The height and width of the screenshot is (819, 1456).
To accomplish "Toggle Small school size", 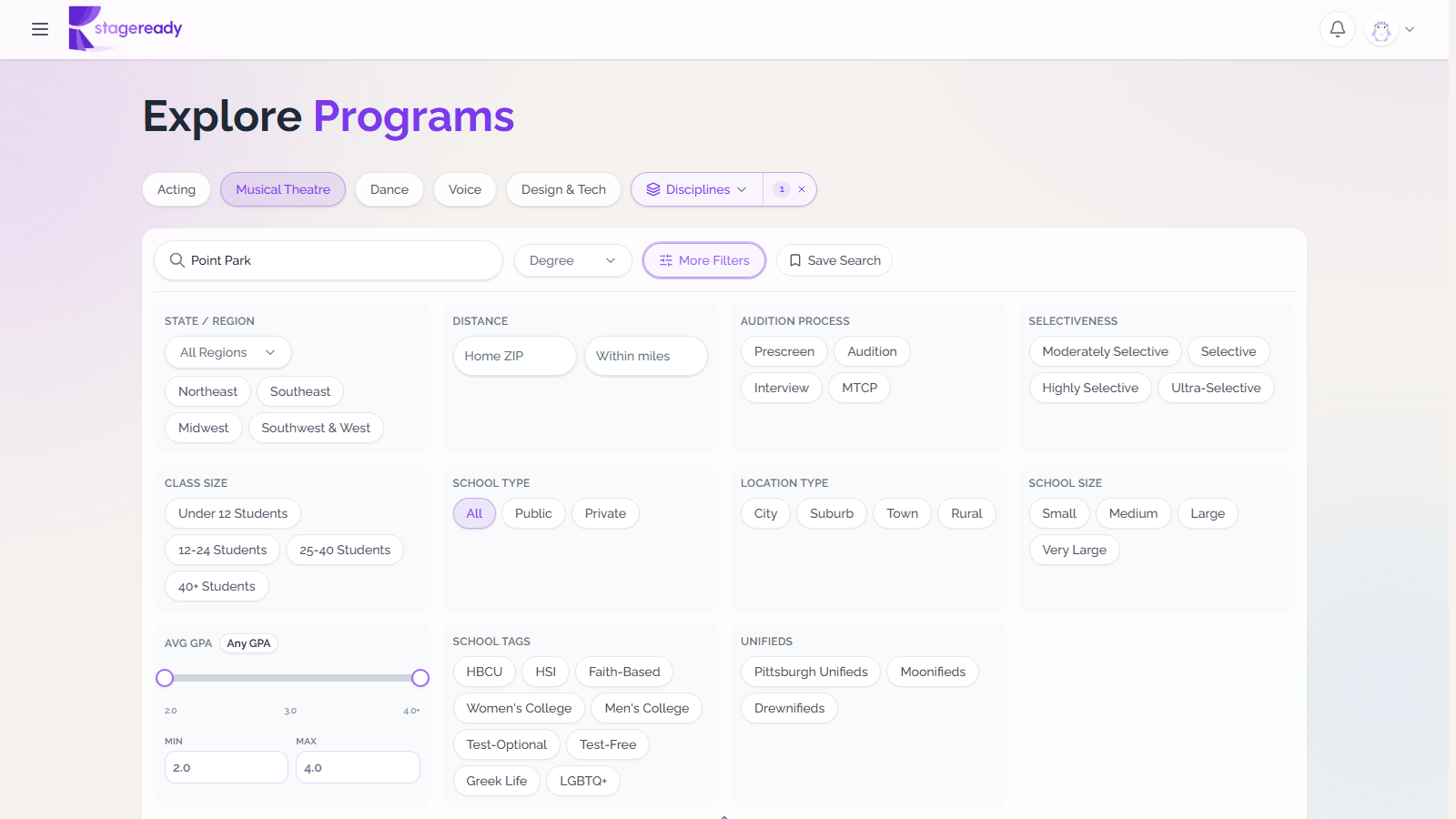I will tap(1059, 513).
